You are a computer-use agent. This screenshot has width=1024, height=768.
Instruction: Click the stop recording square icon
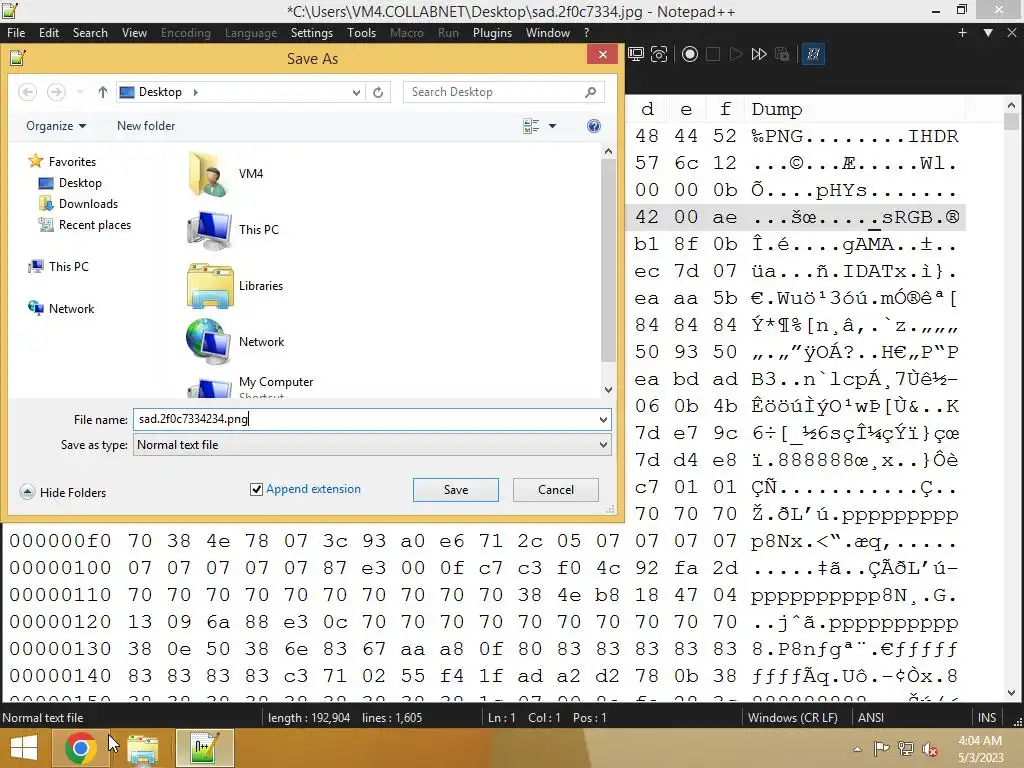coord(713,54)
